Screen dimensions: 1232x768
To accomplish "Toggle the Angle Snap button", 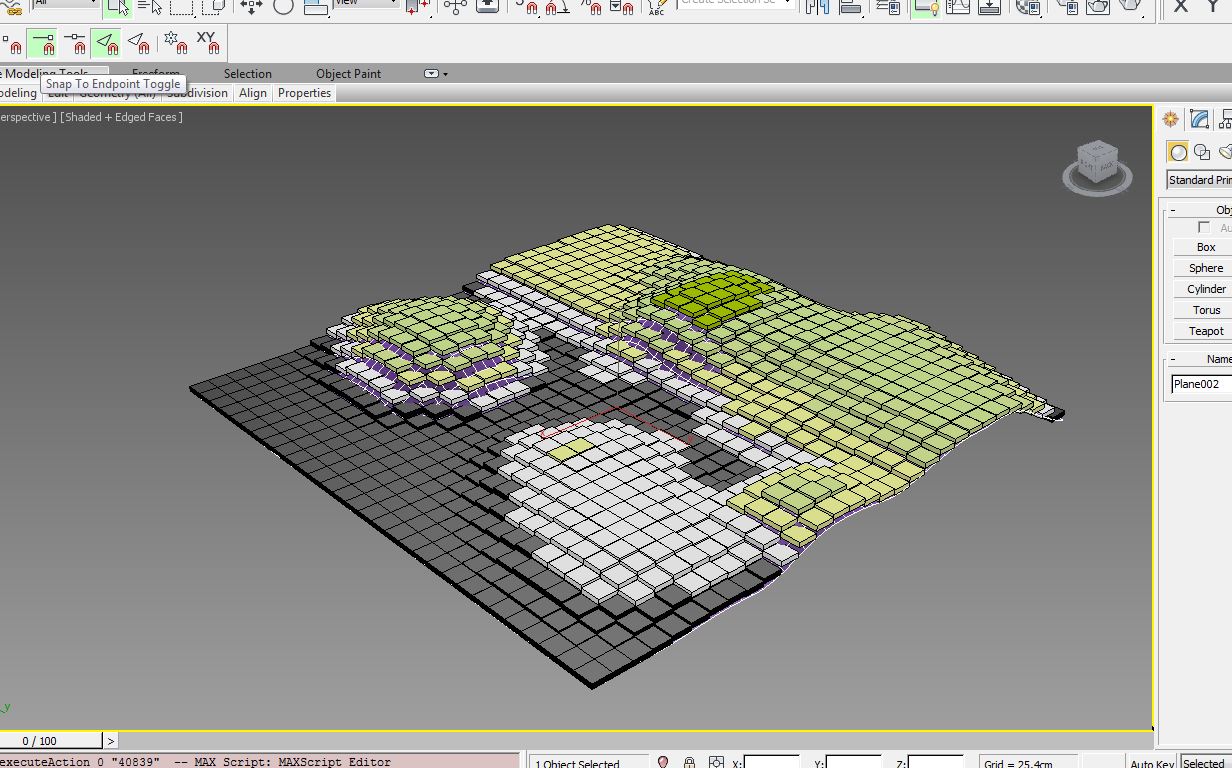I will click(x=558, y=7).
